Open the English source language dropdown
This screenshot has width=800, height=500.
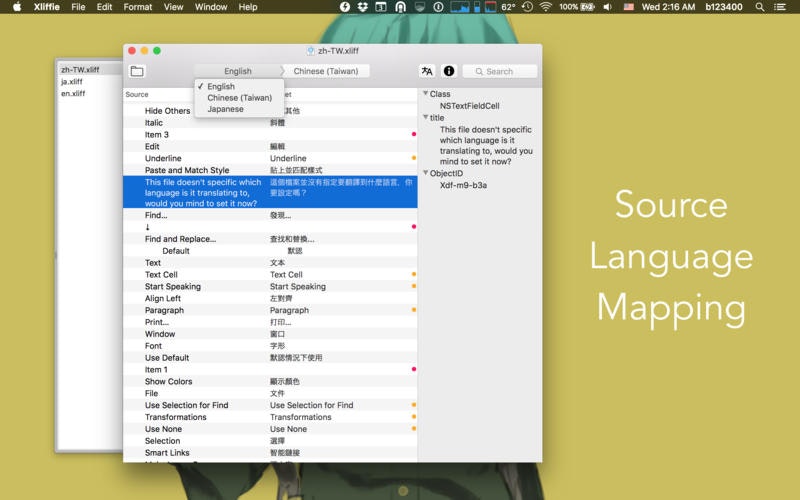point(238,71)
